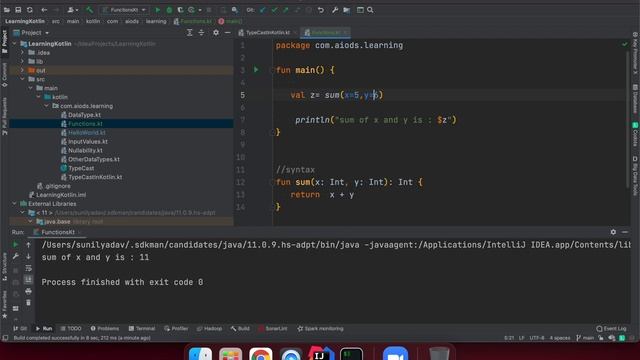Click the Project Structure toolbar icon
The image size is (640, 360).
click(x=347, y=10)
